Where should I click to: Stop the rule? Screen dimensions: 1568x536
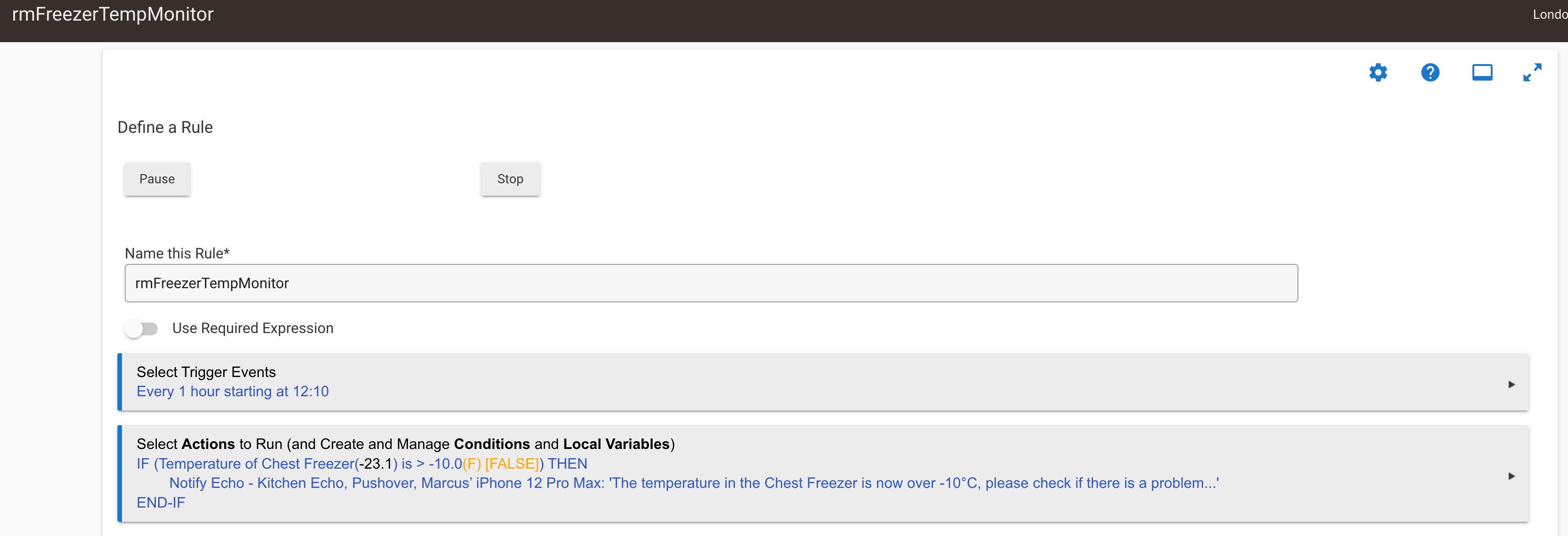coord(510,179)
